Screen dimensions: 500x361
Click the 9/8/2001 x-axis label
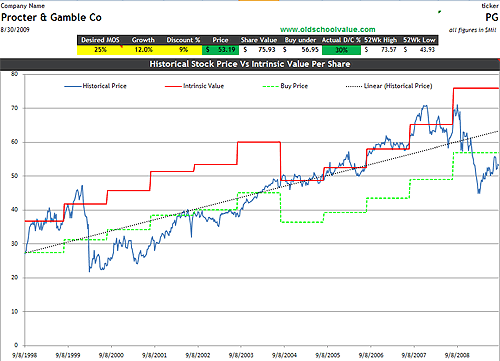pos(154,355)
